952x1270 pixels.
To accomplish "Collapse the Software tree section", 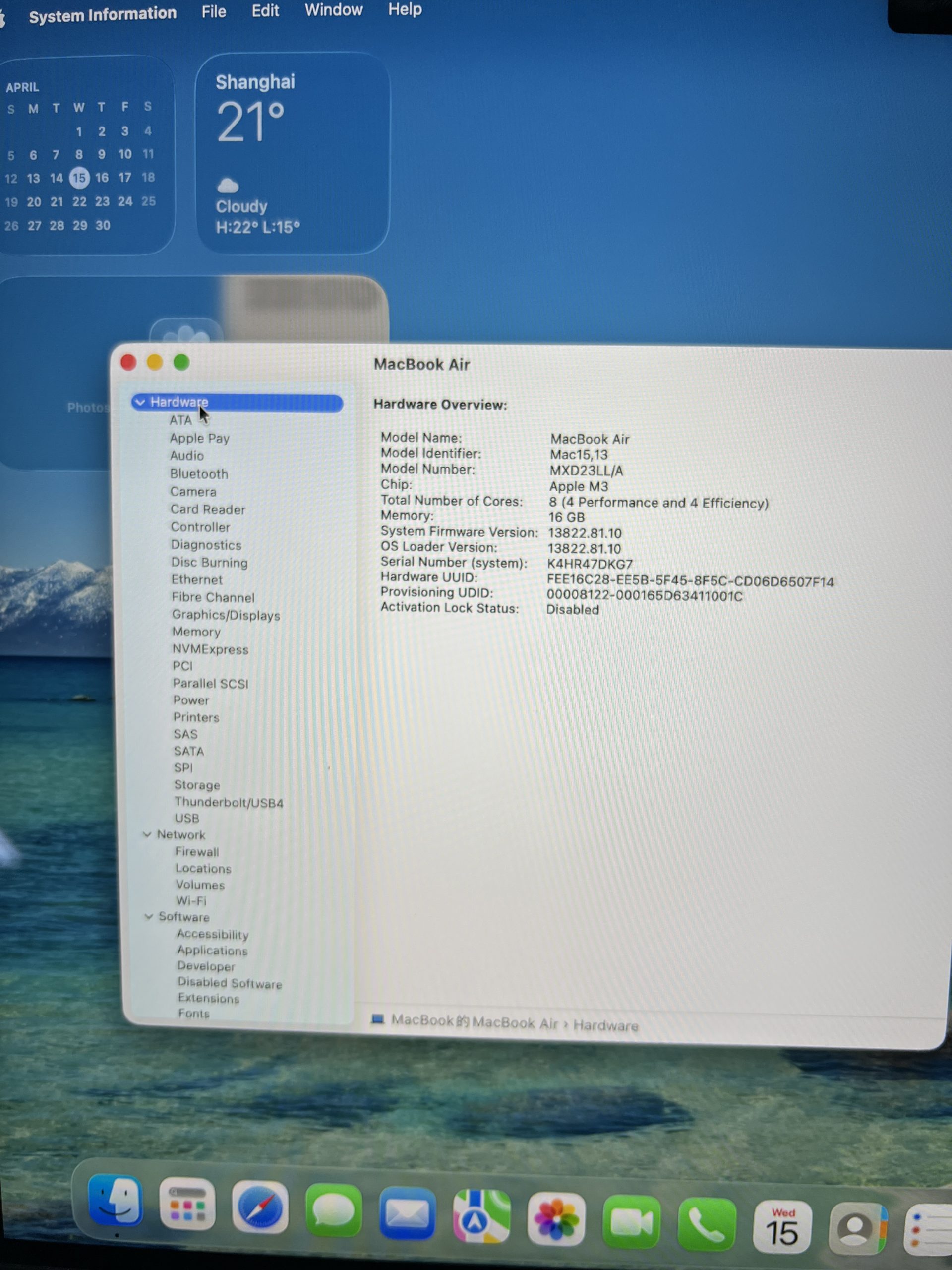I will point(149,916).
